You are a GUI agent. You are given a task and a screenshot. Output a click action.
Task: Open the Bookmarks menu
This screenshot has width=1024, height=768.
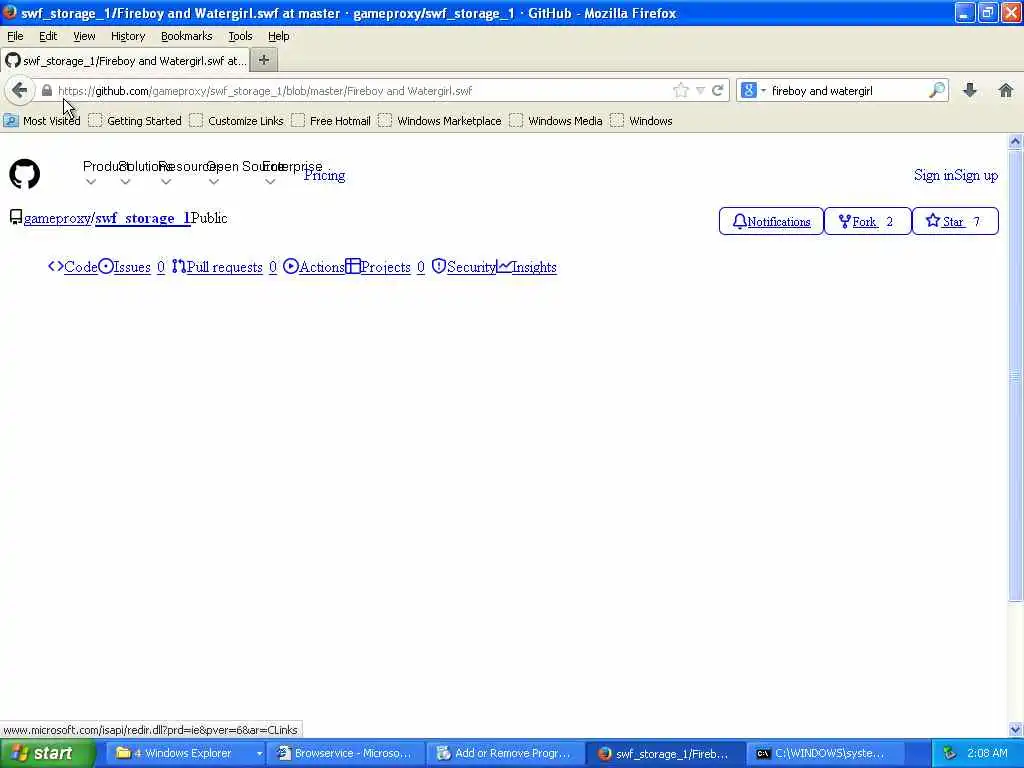pos(186,36)
